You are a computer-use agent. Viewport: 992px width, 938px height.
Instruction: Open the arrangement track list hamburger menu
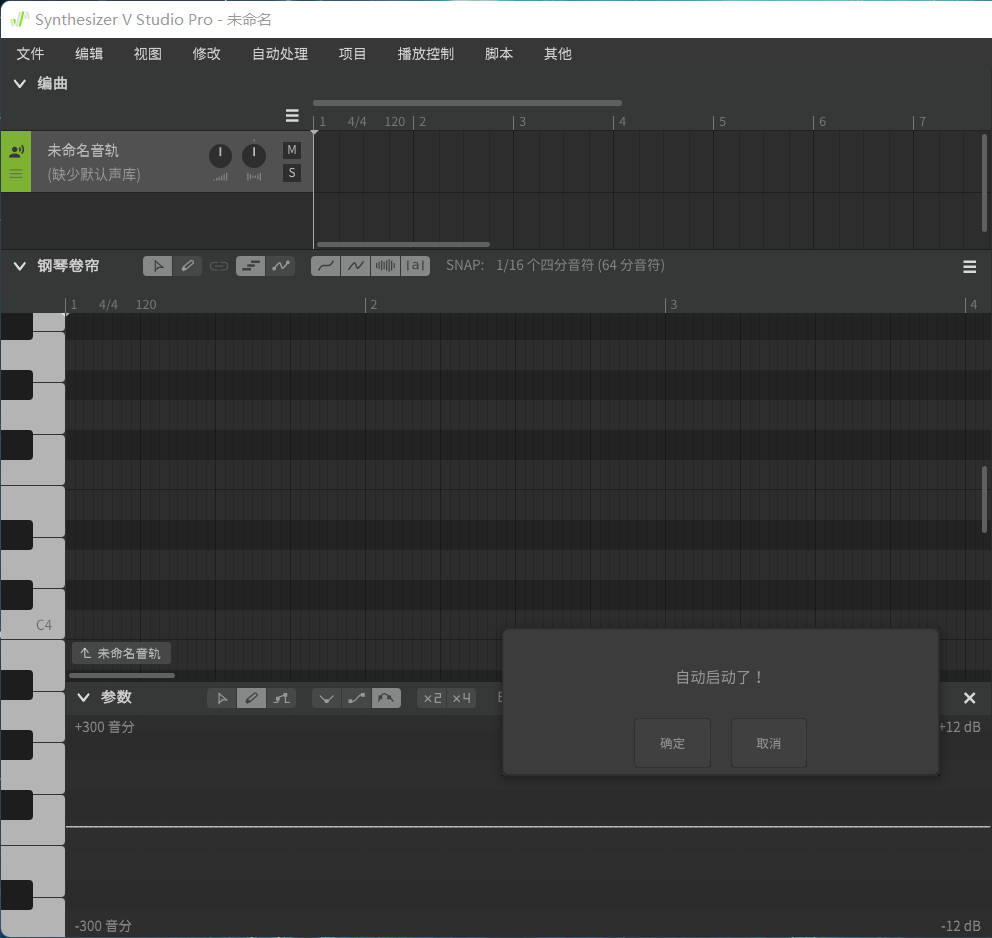point(292,115)
